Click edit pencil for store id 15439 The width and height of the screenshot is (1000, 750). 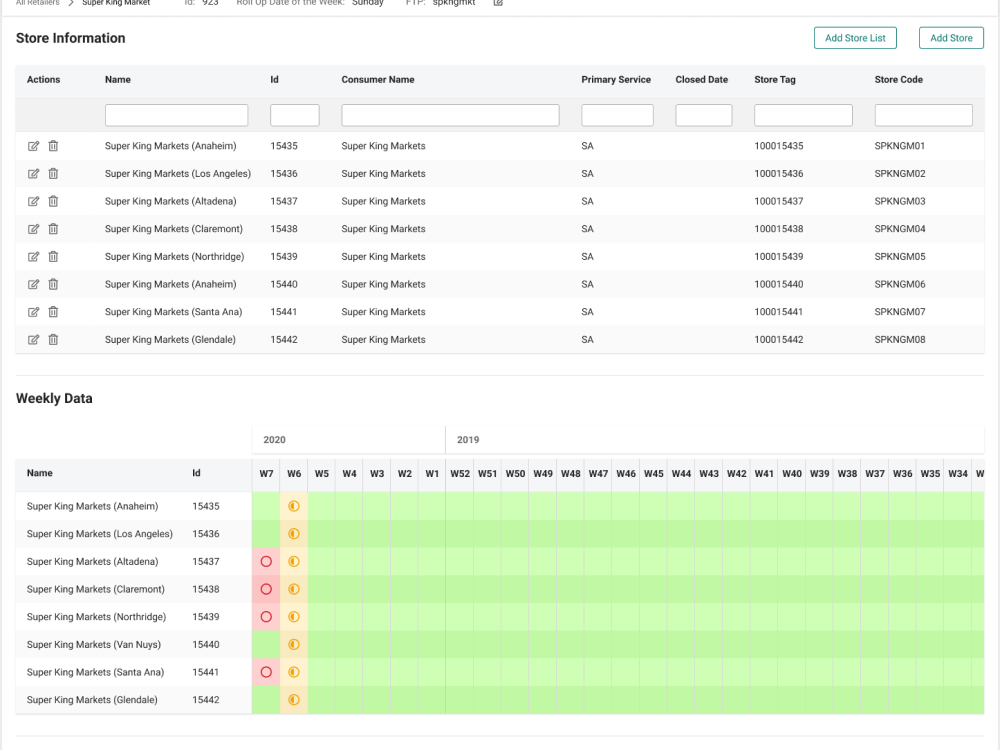(x=33, y=256)
